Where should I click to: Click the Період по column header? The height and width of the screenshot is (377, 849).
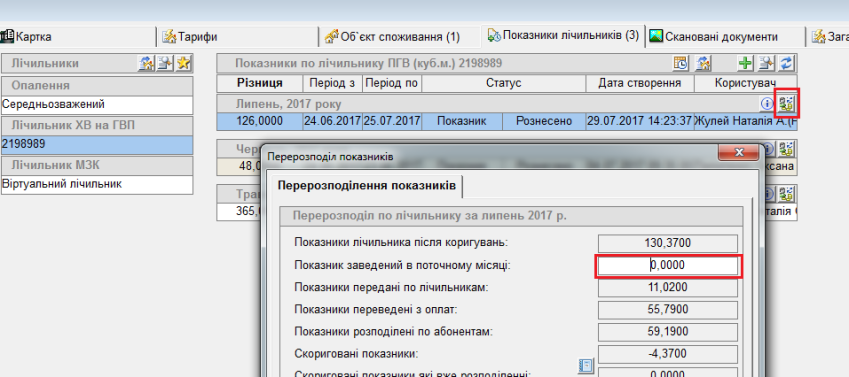tap(392, 83)
